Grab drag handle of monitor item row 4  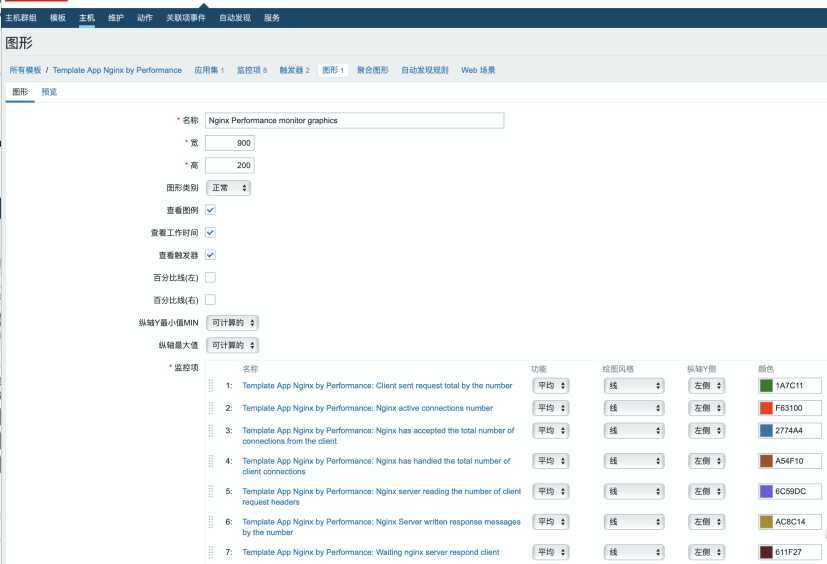tap(211, 461)
